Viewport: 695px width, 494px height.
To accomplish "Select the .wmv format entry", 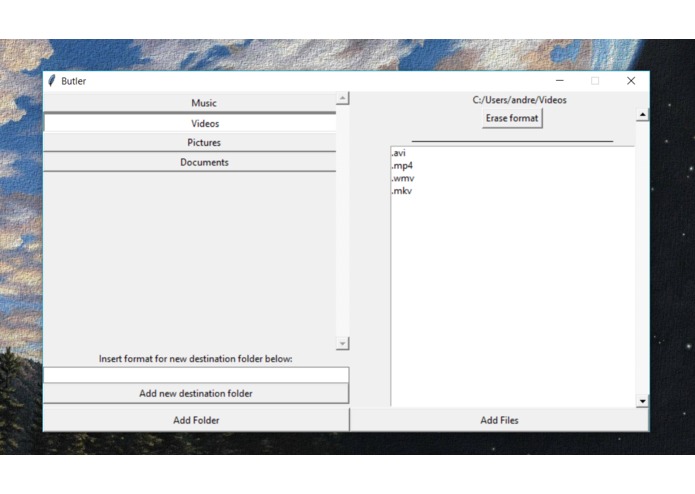I will coord(403,178).
